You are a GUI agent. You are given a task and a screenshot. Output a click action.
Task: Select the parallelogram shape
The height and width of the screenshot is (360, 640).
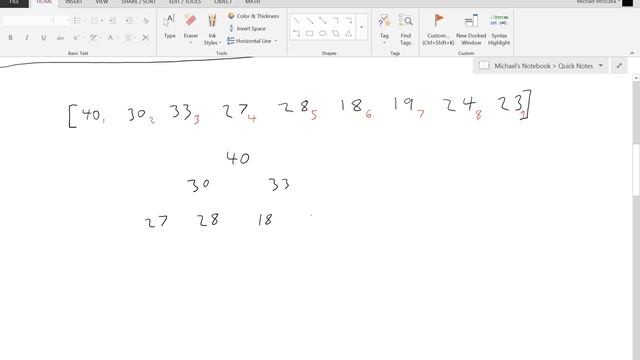click(336, 33)
